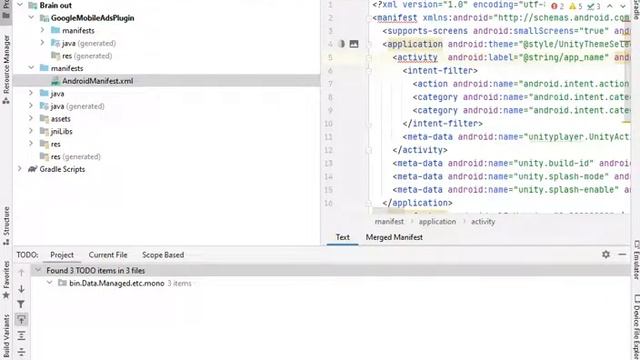Click Collapse All in the TODO panel
The height and width of the screenshot is (360, 640).
tap(21, 351)
